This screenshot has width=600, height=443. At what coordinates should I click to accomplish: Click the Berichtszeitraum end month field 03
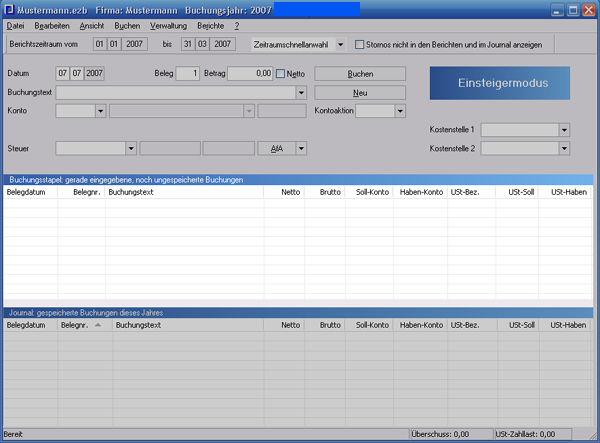pos(202,44)
